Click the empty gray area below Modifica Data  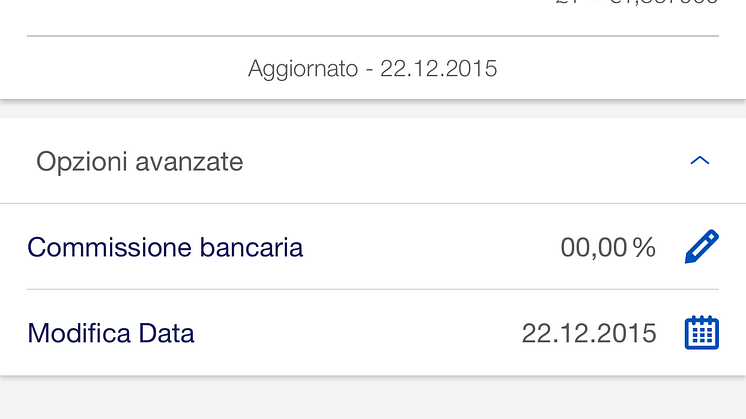pos(373,398)
